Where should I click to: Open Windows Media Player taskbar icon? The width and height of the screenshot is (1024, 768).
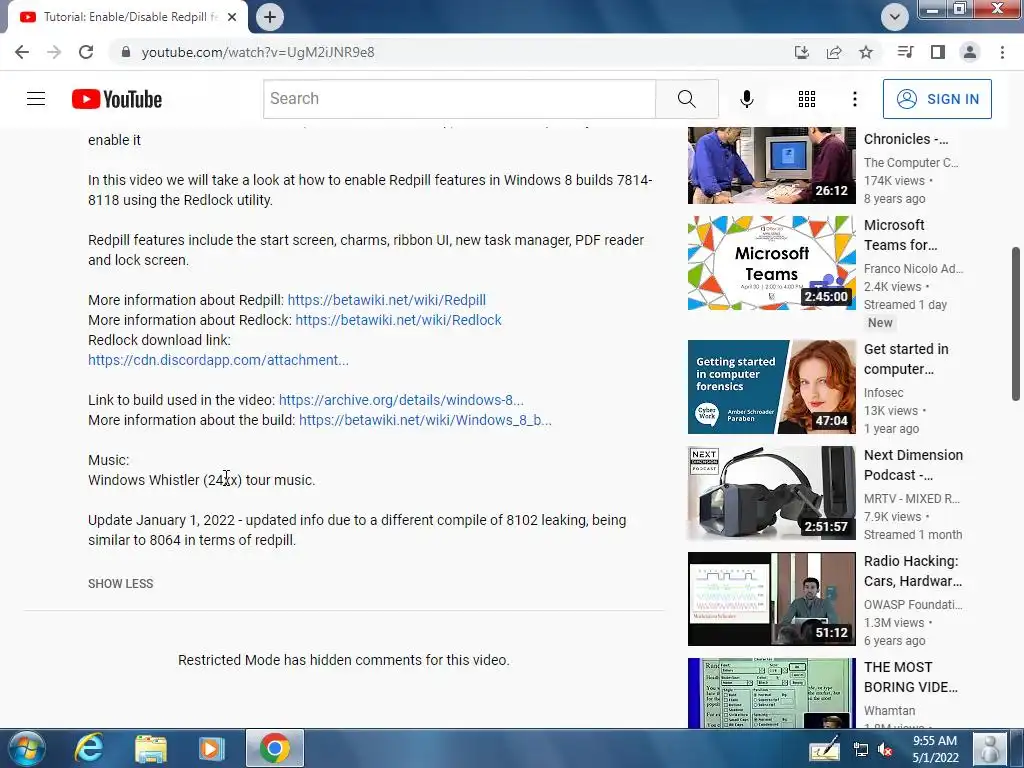211,748
